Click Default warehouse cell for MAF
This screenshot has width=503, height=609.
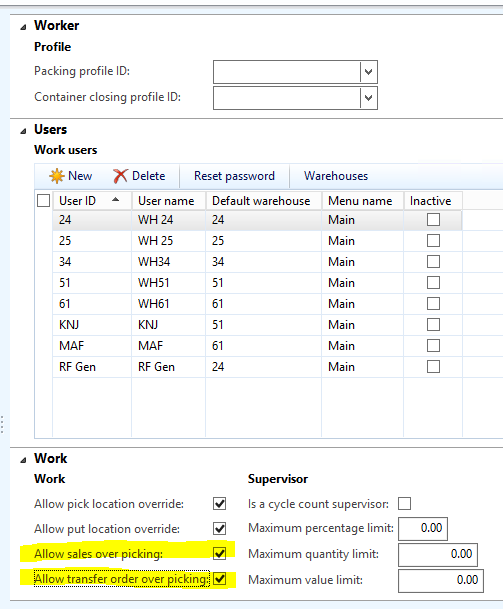[x=263, y=346]
